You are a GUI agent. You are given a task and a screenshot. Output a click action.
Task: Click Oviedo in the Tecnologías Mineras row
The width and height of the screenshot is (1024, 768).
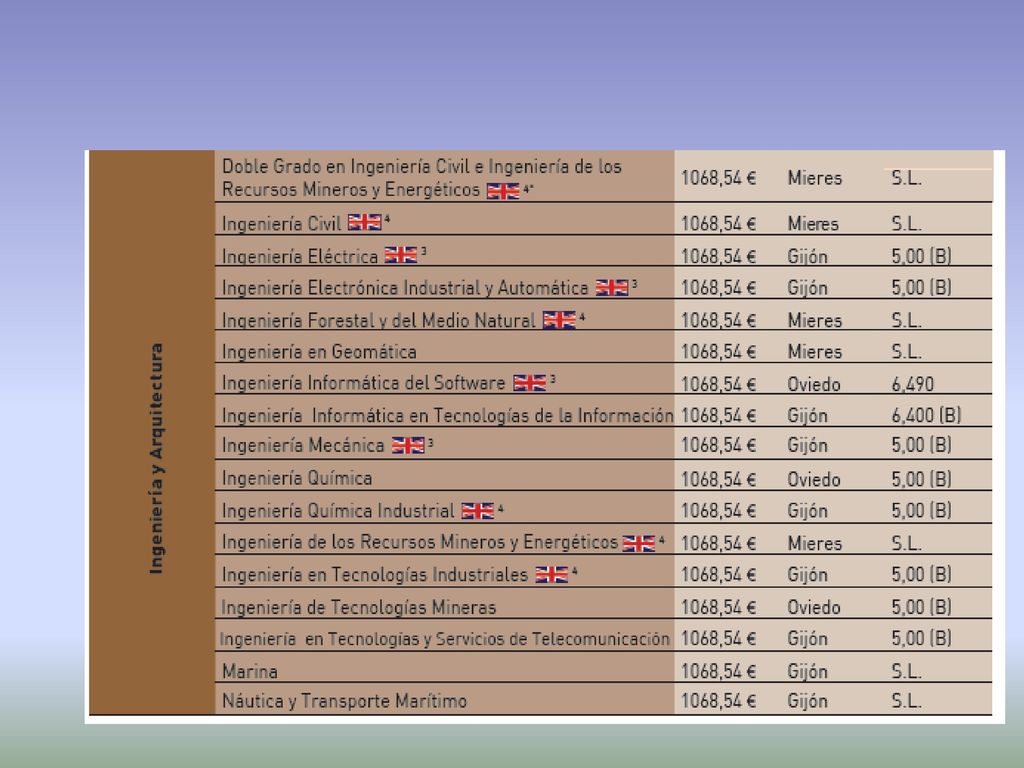pyautogui.click(x=814, y=608)
